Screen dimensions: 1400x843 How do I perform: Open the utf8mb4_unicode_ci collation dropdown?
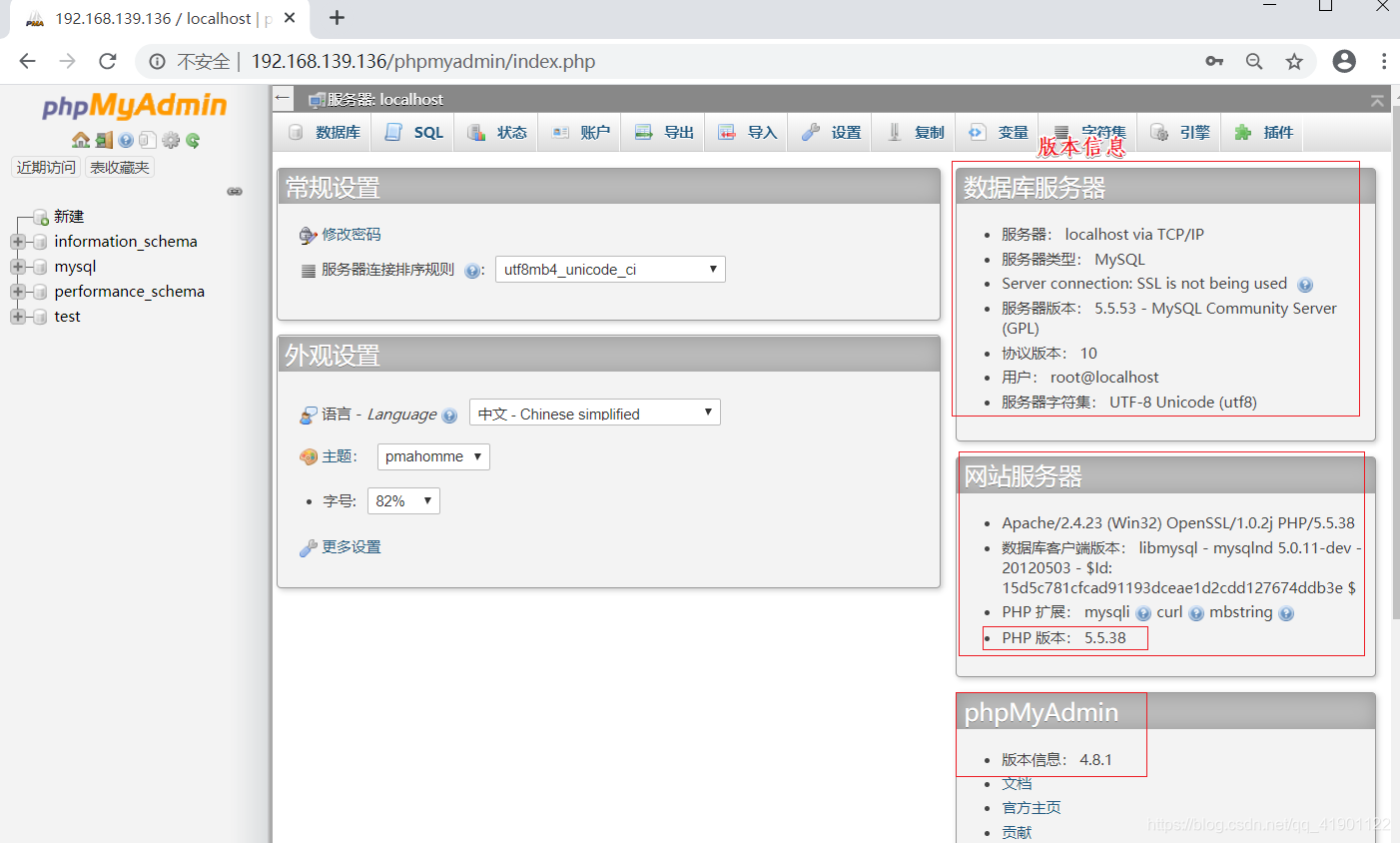(610, 270)
